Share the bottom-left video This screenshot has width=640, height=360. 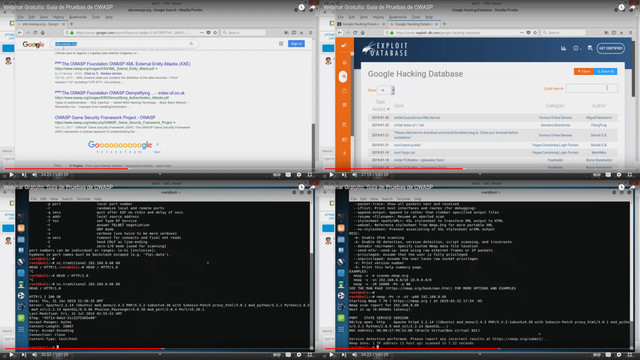312,187
